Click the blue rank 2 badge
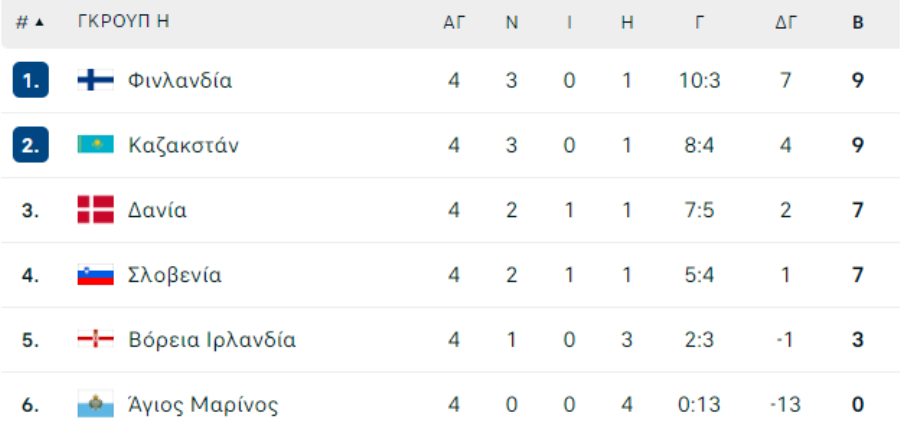The height and width of the screenshot is (435, 900). 30,145
